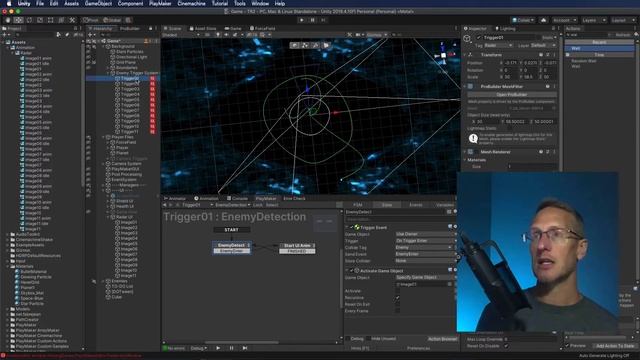
Task: Click the Hierarchy create plus button
Action: pyautogui.click(x=90, y=35)
